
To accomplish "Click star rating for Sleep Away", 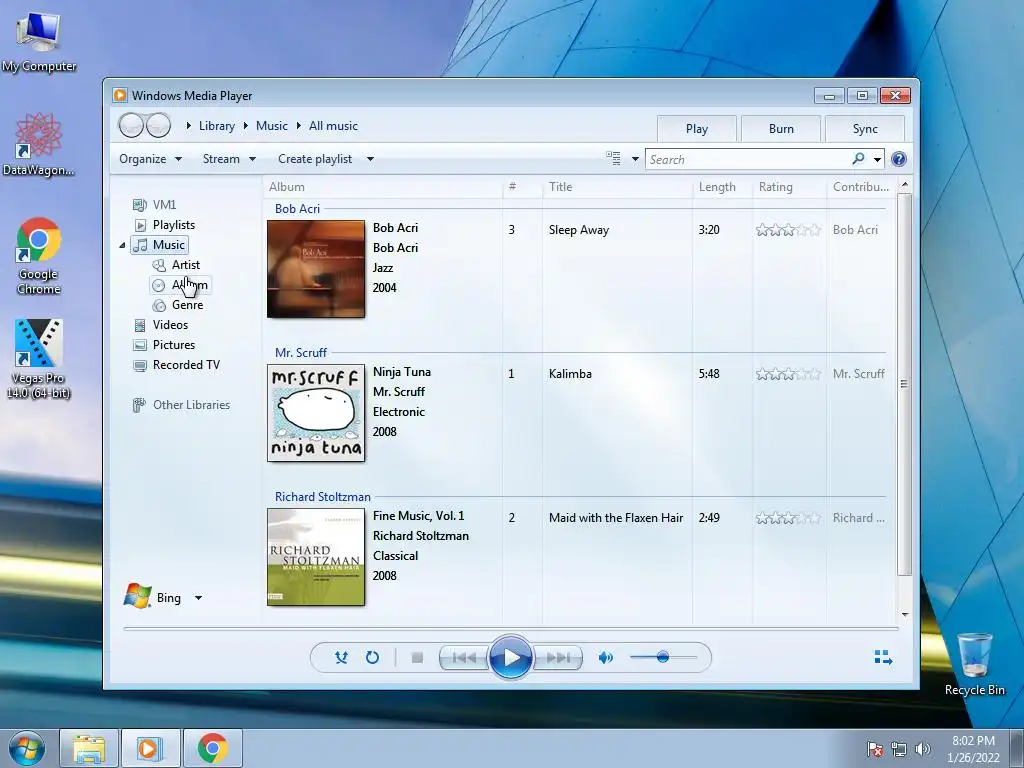I will (788, 230).
